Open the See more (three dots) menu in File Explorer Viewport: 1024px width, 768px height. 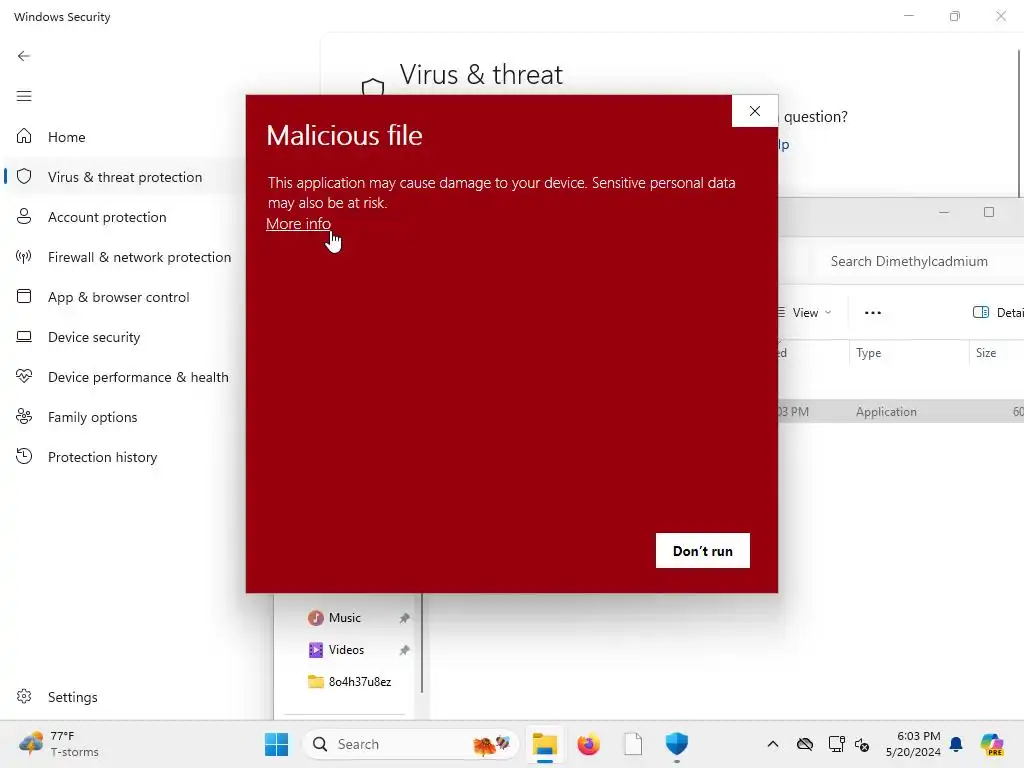[x=872, y=312]
